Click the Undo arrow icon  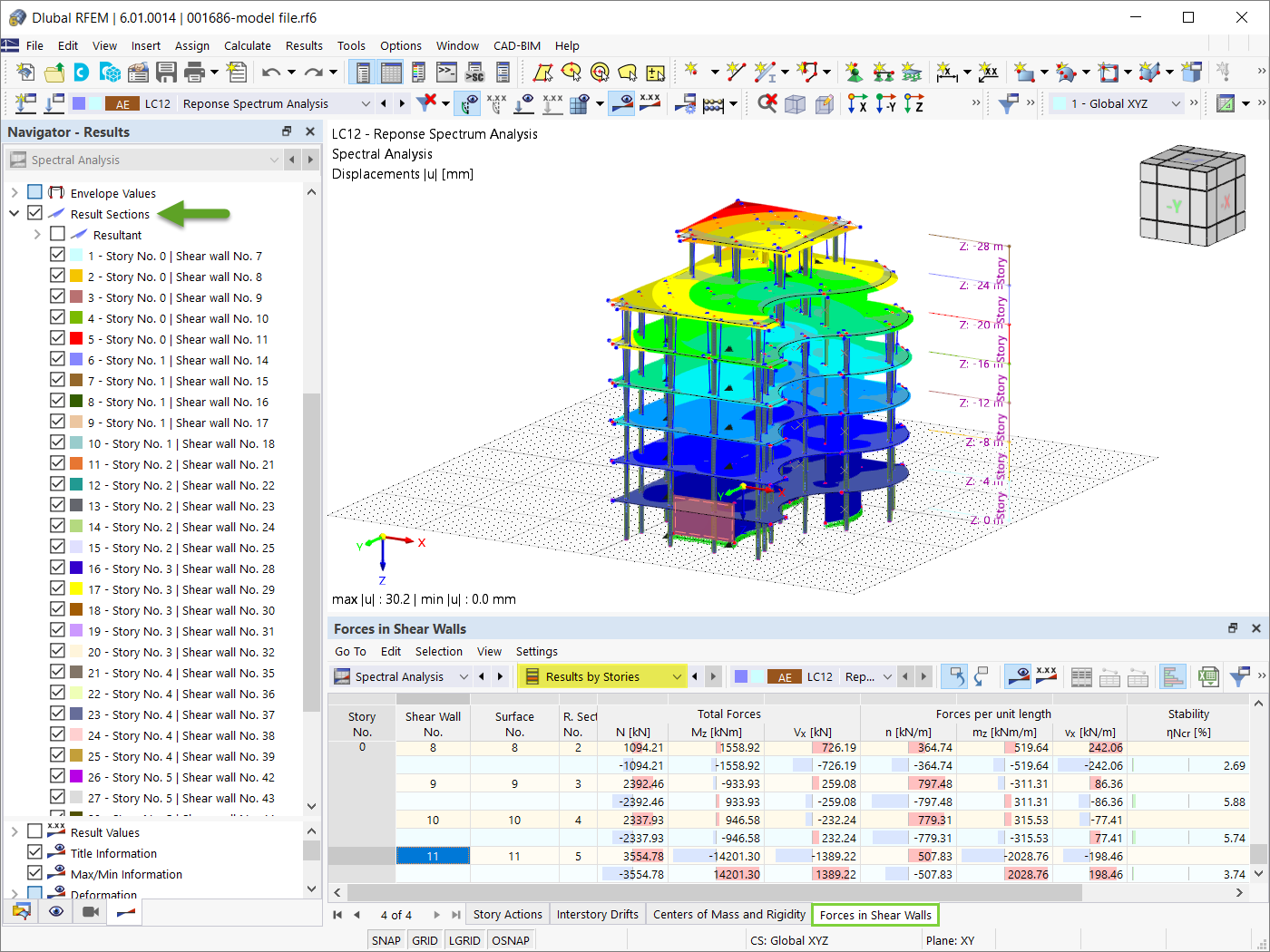pyautogui.click(x=271, y=72)
